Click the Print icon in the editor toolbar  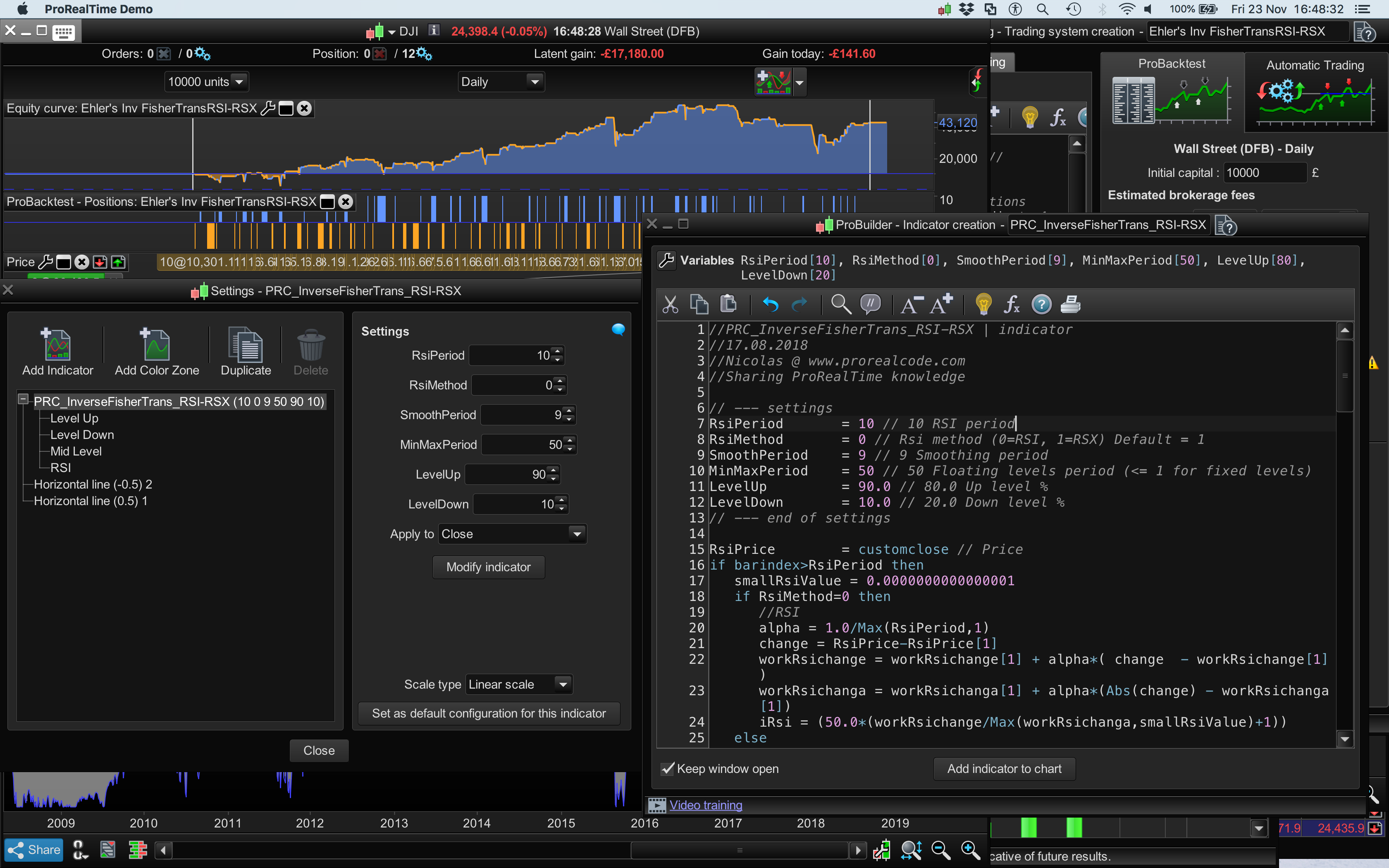[x=1070, y=304]
